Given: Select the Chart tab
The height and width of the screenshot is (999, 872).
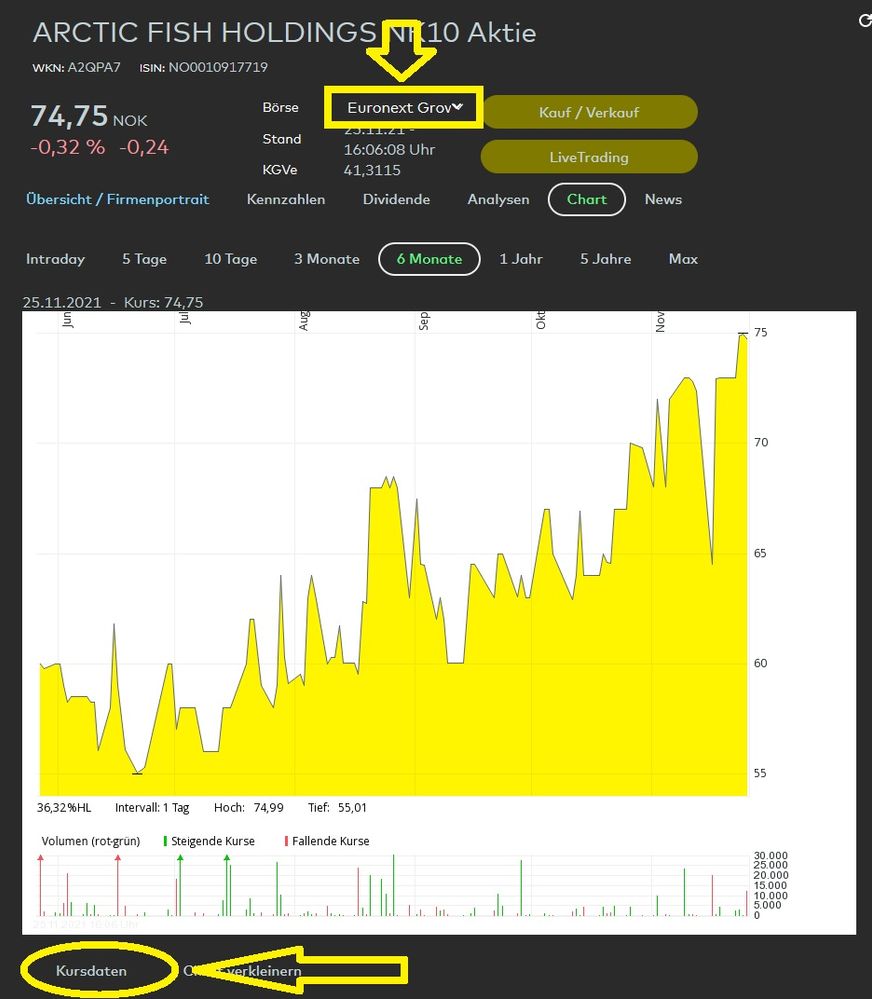Looking at the screenshot, I should [x=586, y=199].
